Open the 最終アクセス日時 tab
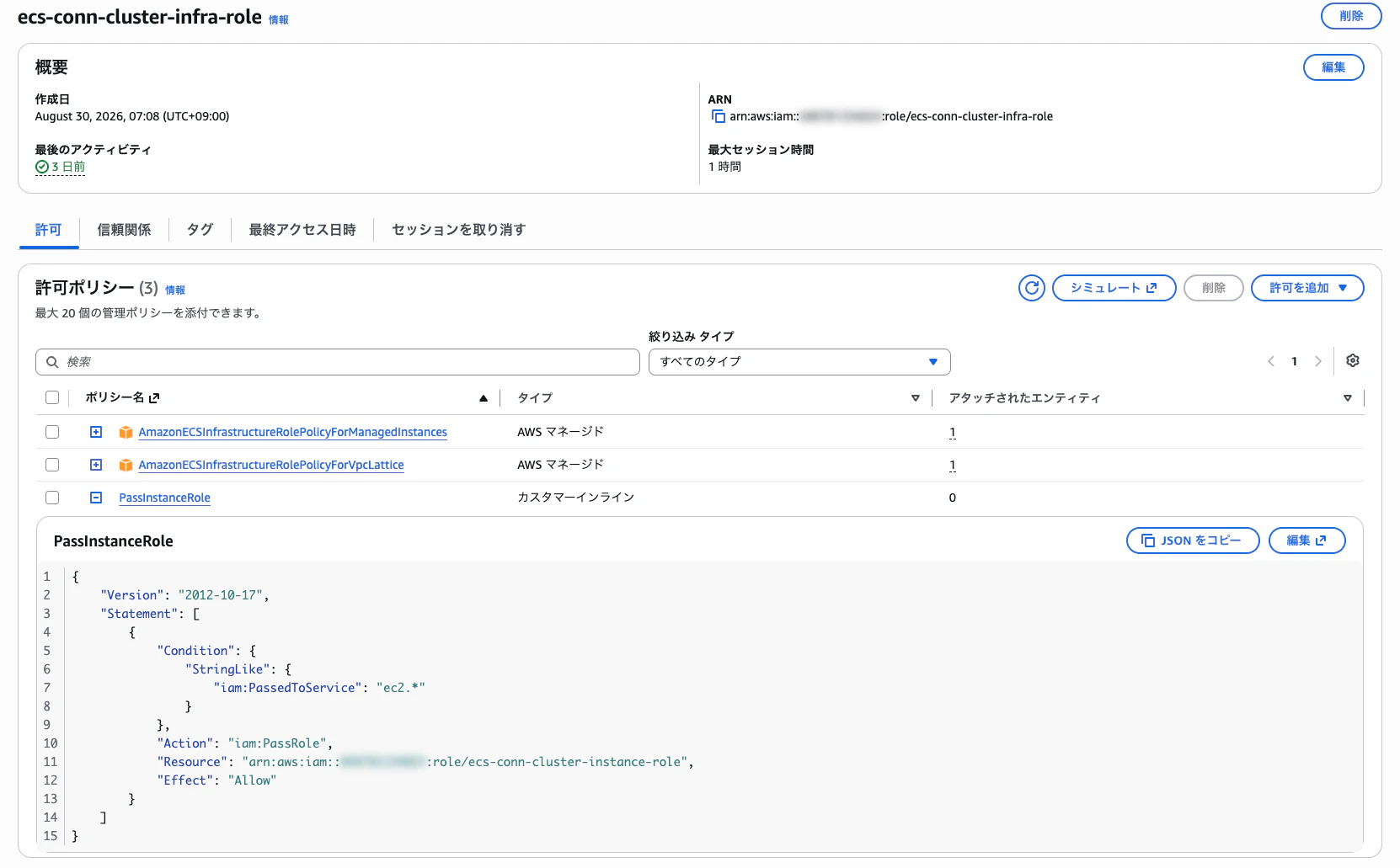 coord(302,230)
